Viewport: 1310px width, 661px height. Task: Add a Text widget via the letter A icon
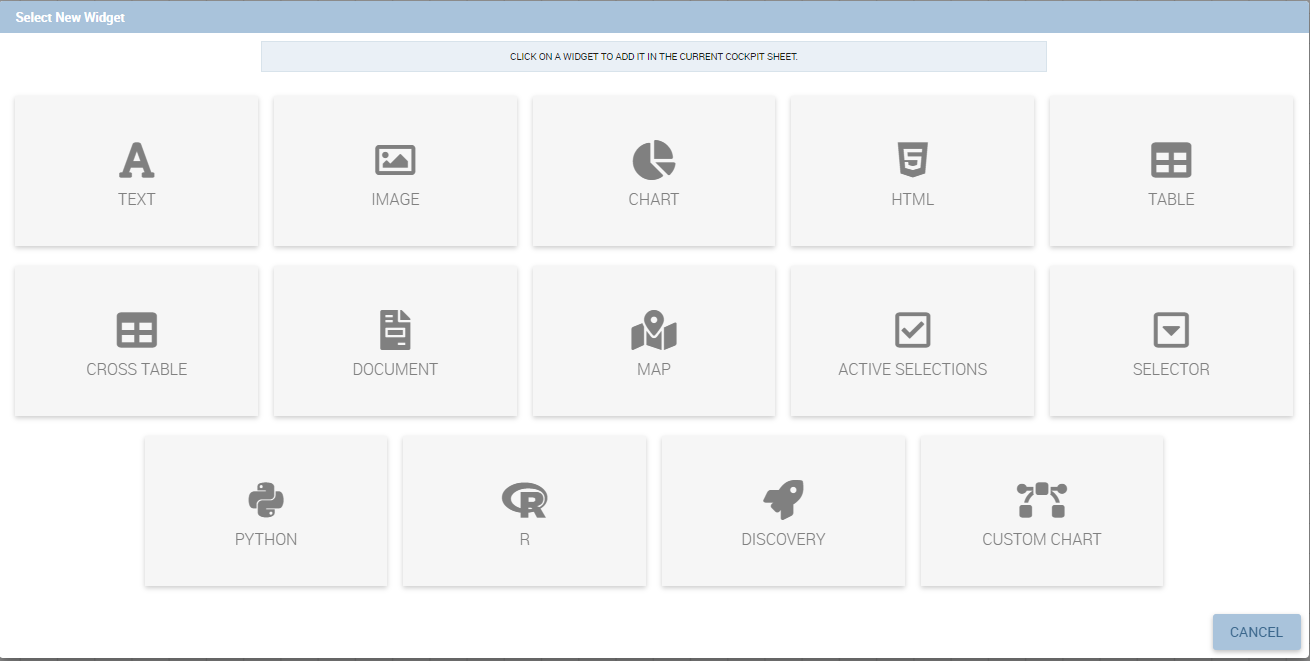click(x=136, y=160)
